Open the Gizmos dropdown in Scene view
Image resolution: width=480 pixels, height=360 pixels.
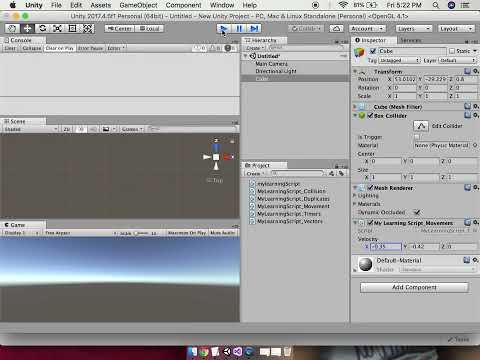click(x=132, y=129)
